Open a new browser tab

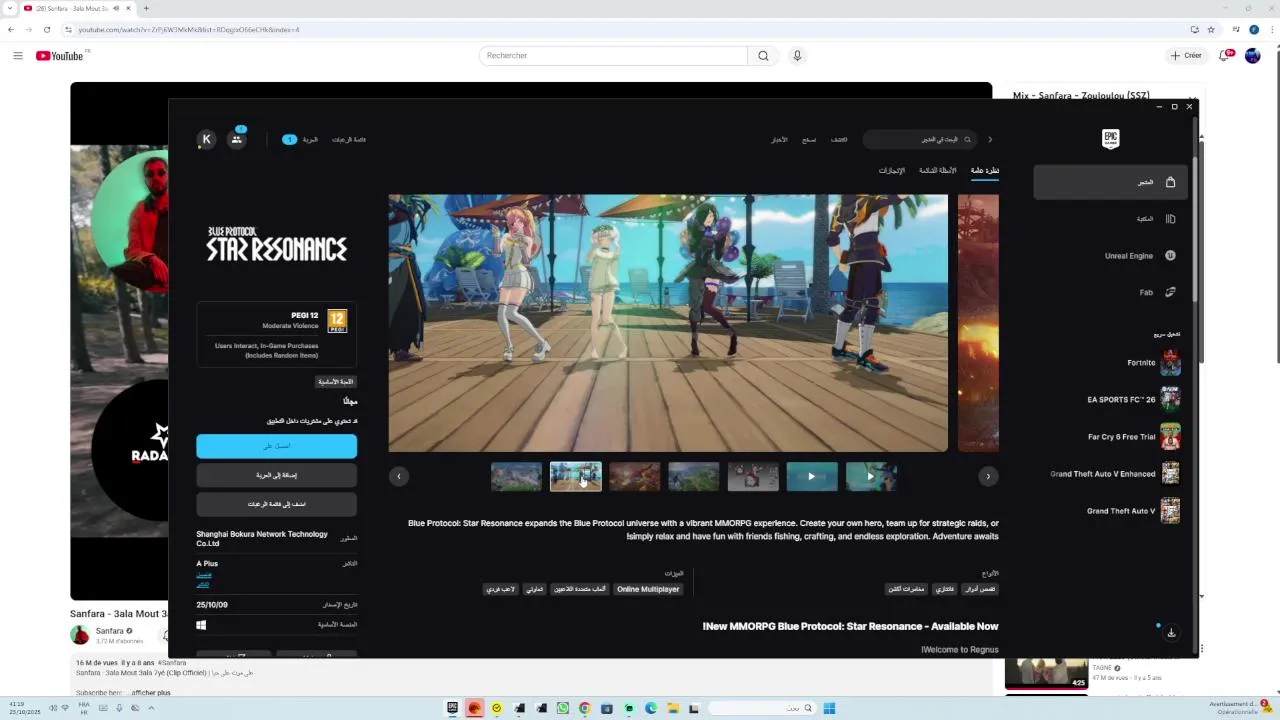146,9
